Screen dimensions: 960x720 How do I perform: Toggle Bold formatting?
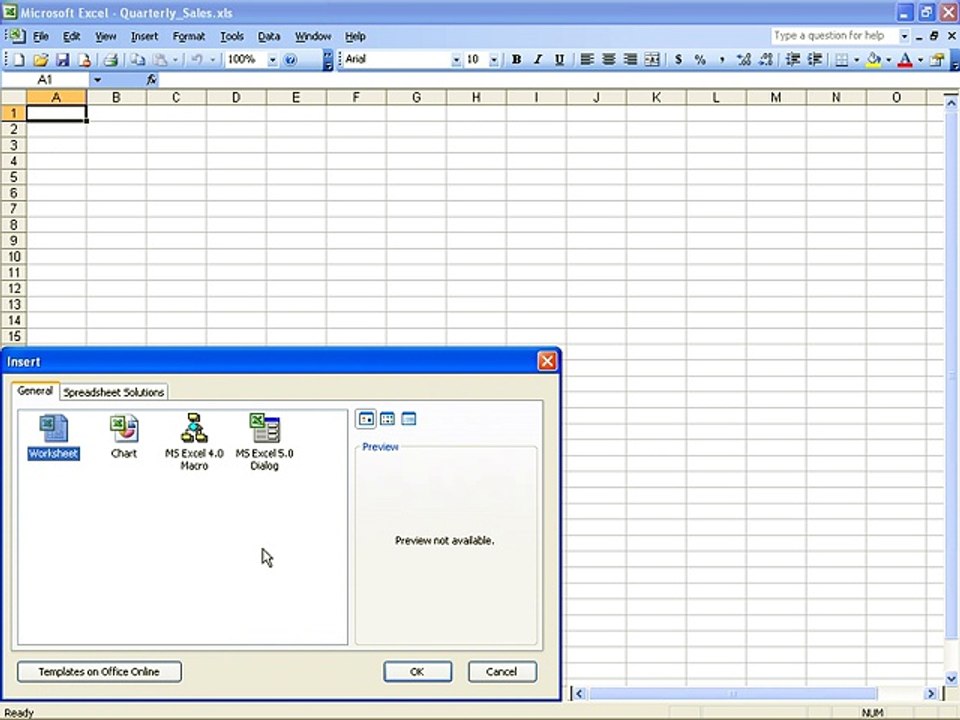516,59
